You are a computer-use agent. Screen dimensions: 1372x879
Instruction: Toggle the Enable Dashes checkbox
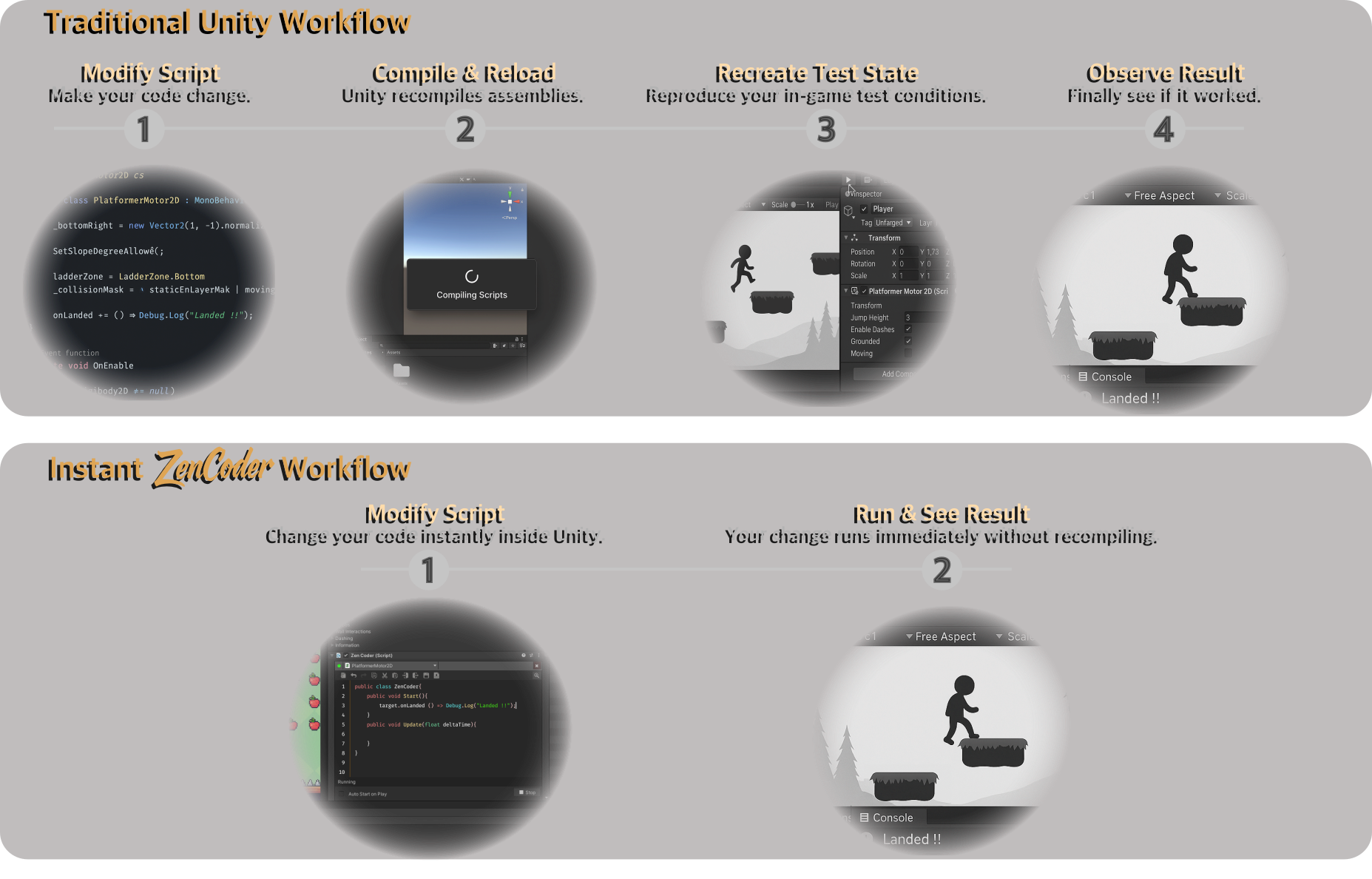point(908,329)
